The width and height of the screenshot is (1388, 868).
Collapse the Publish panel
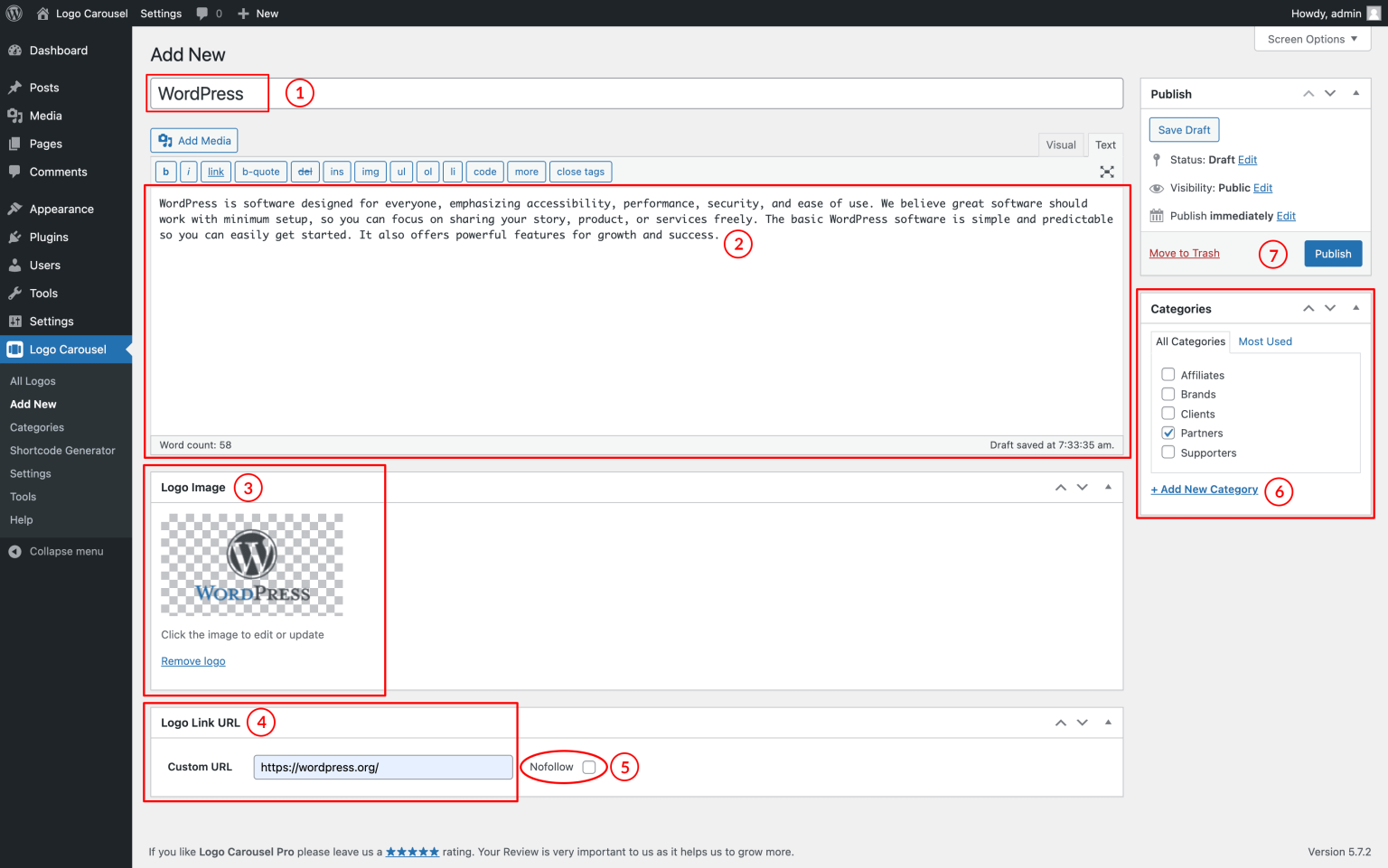1355,93
